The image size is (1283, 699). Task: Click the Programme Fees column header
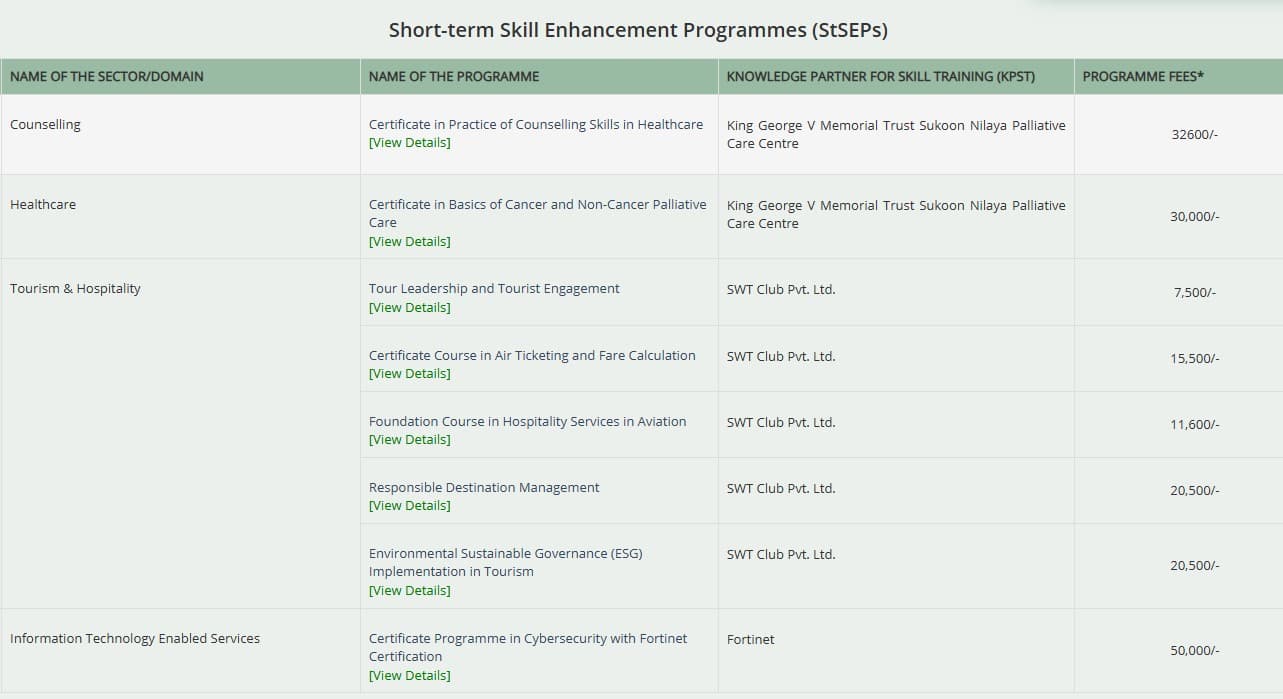tap(1143, 77)
